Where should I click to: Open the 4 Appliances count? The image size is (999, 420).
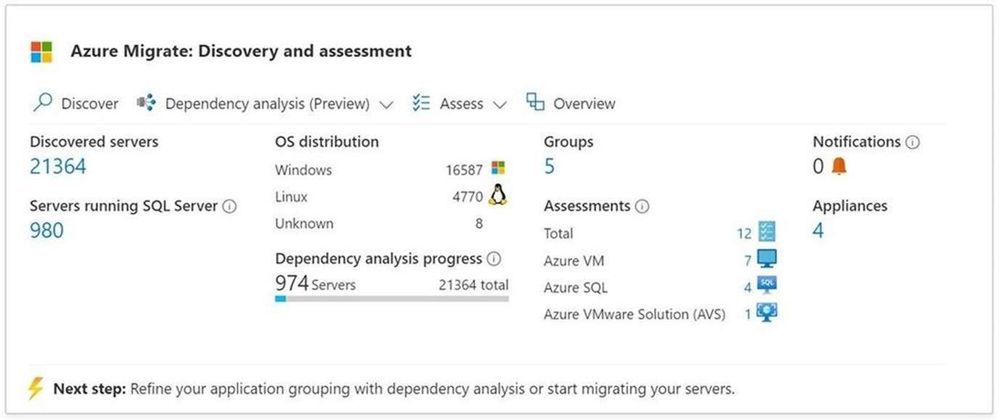coord(818,231)
